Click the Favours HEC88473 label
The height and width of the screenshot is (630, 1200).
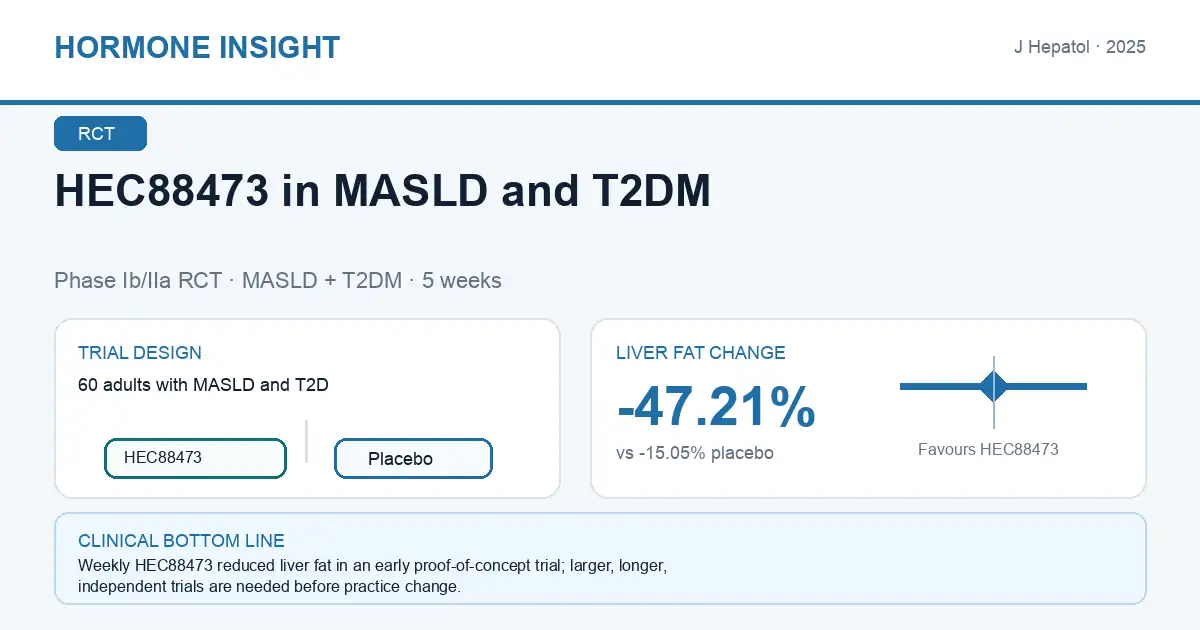988,449
